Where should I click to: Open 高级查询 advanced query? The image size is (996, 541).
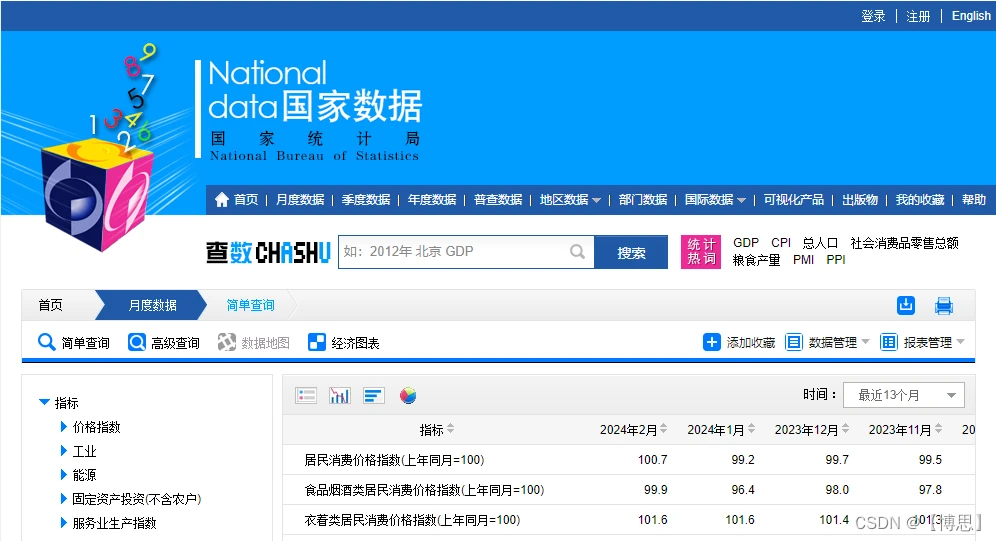[x=164, y=342]
